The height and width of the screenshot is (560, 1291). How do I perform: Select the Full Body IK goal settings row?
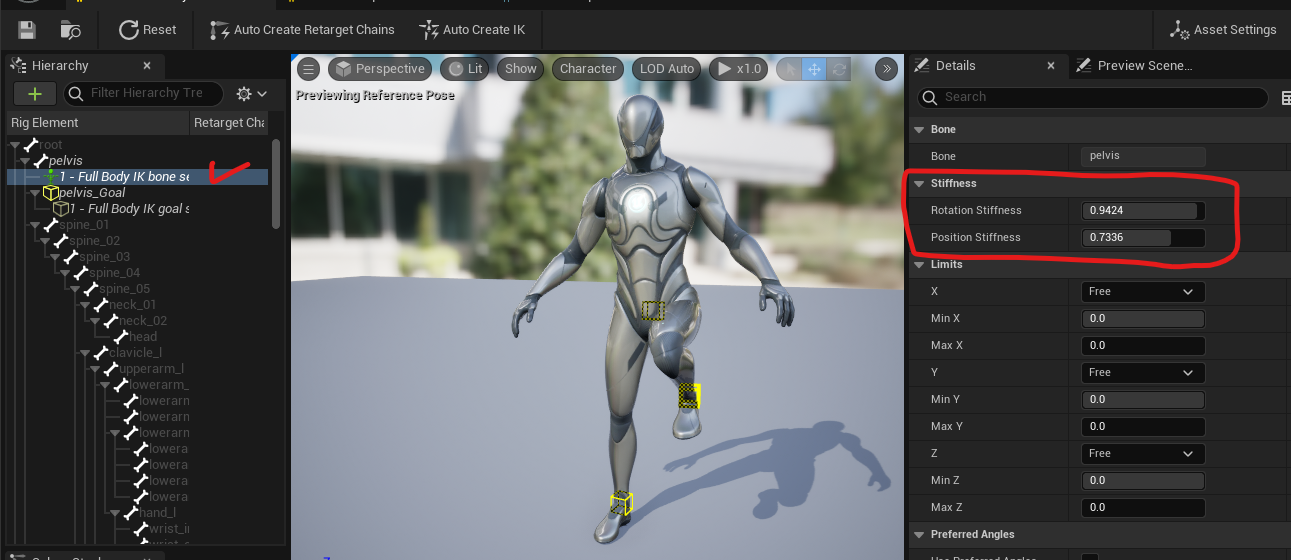130,208
